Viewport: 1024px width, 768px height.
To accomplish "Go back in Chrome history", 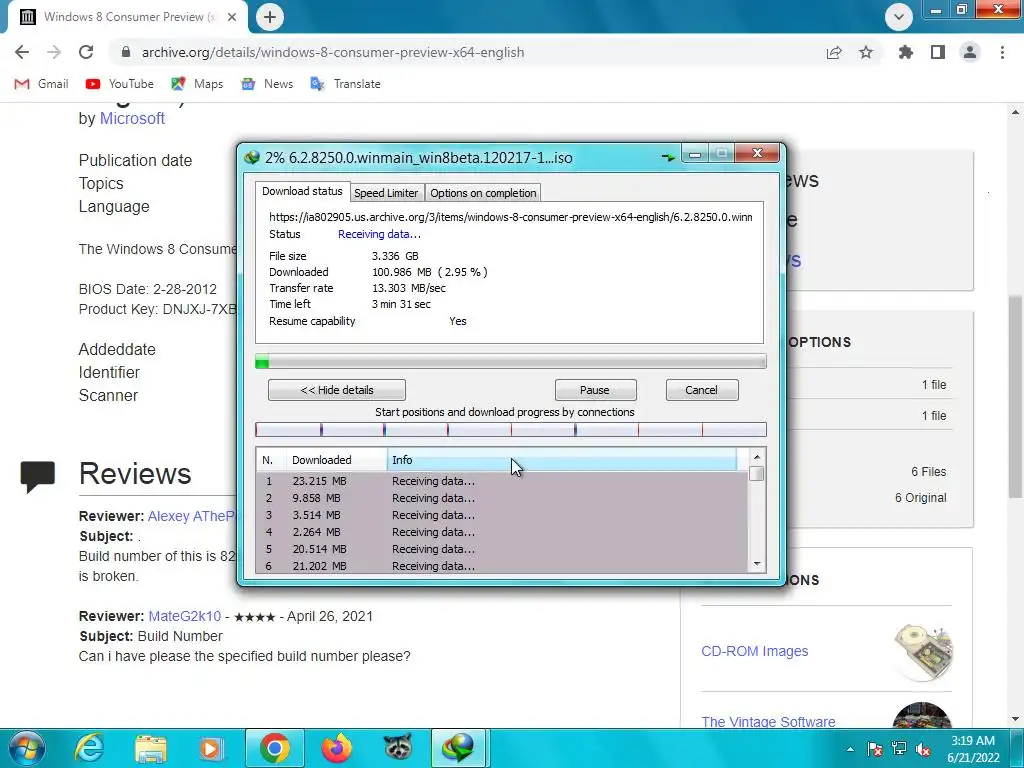I will coord(22,52).
